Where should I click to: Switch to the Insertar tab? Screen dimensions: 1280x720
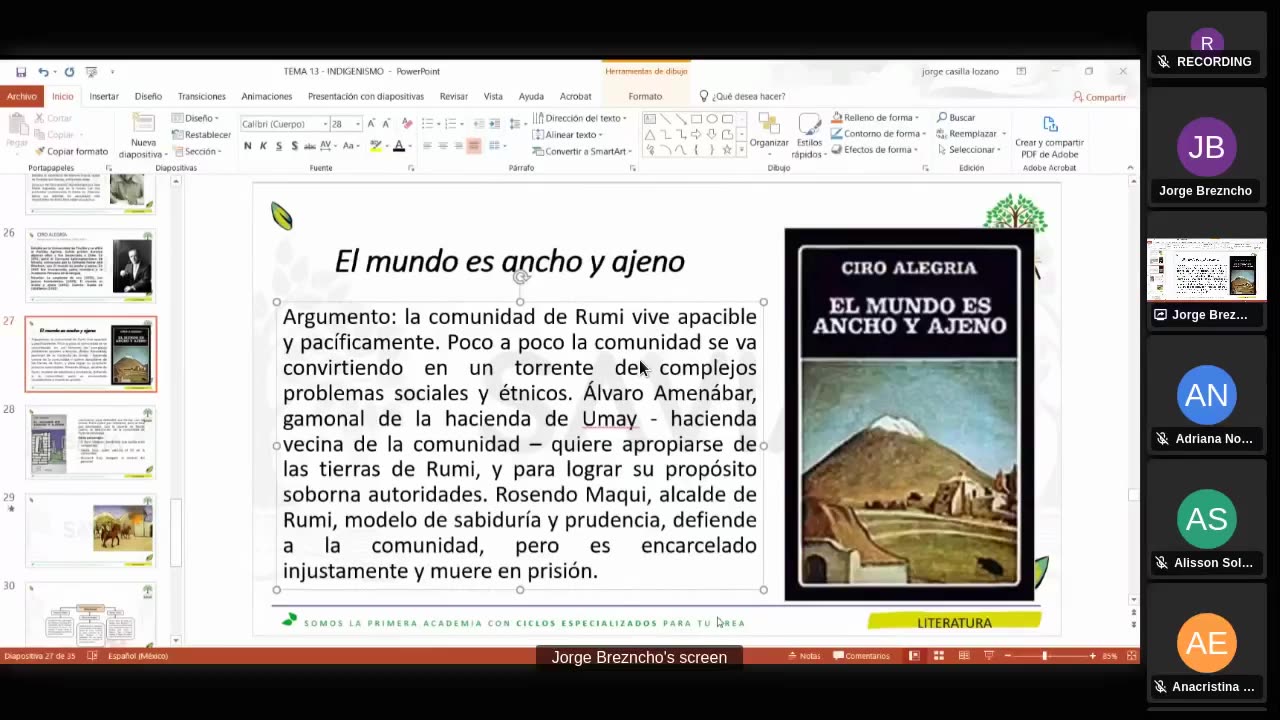[x=104, y=97]
